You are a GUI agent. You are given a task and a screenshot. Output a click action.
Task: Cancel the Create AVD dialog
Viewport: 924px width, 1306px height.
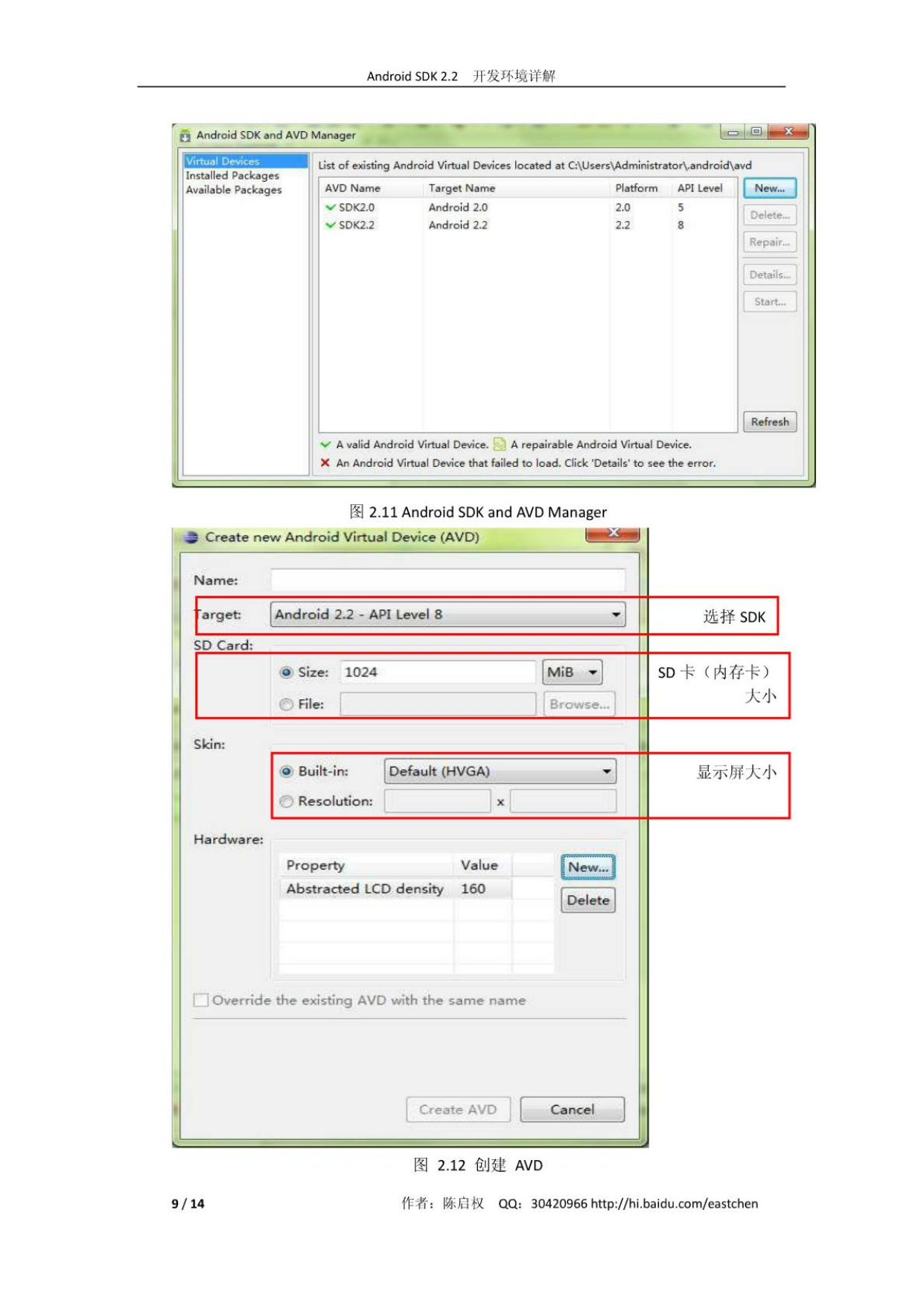[572, 1109]
